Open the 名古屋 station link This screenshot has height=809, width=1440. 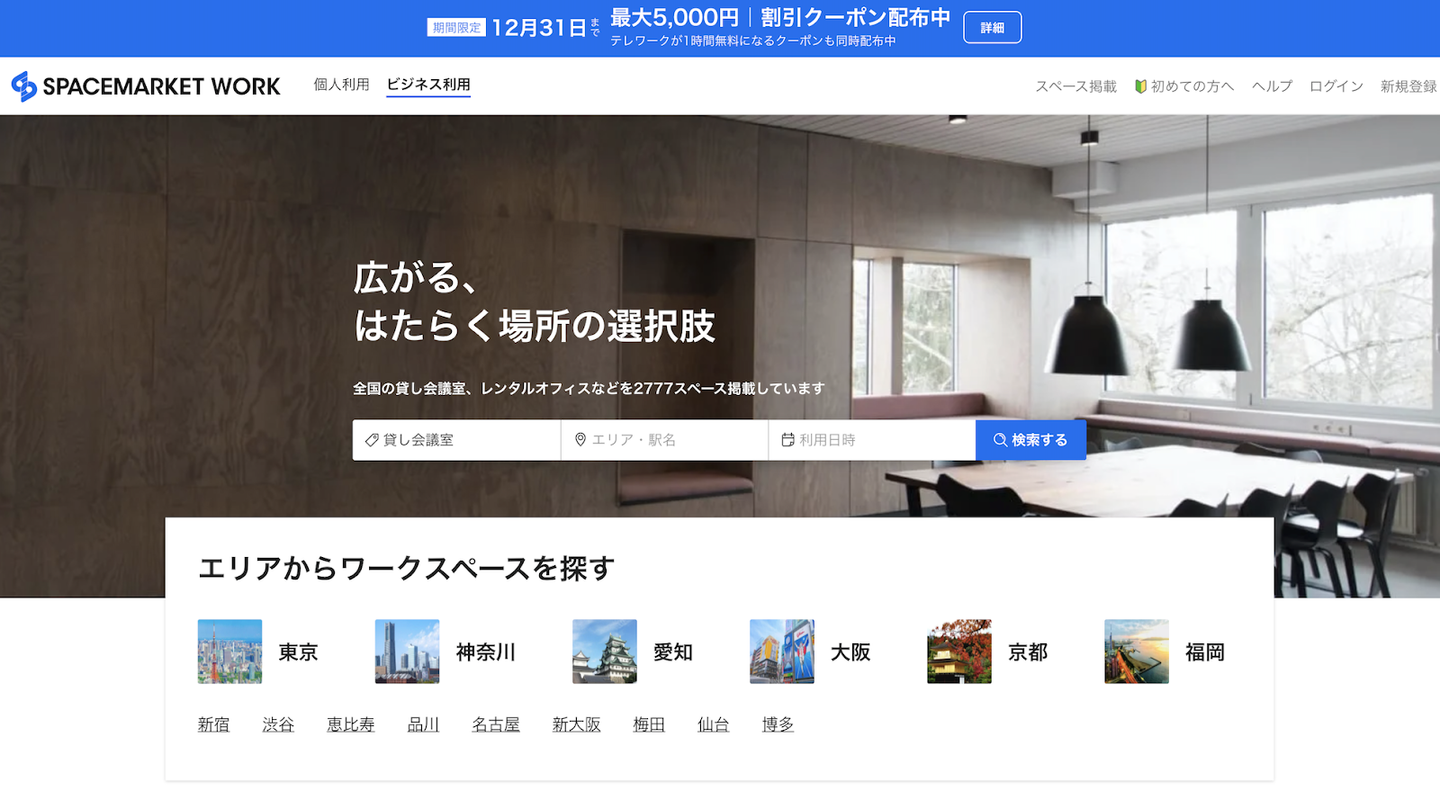click(x=496, y=725)
